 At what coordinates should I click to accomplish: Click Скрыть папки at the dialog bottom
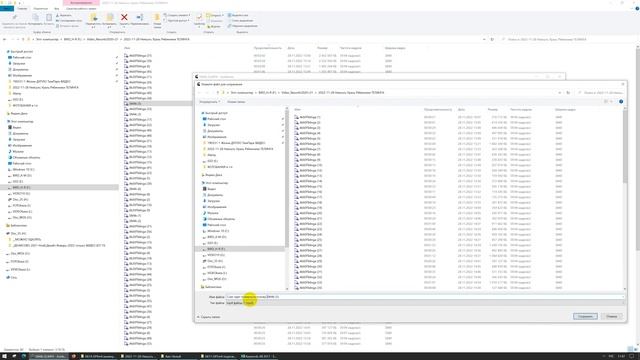click(210, 317)
